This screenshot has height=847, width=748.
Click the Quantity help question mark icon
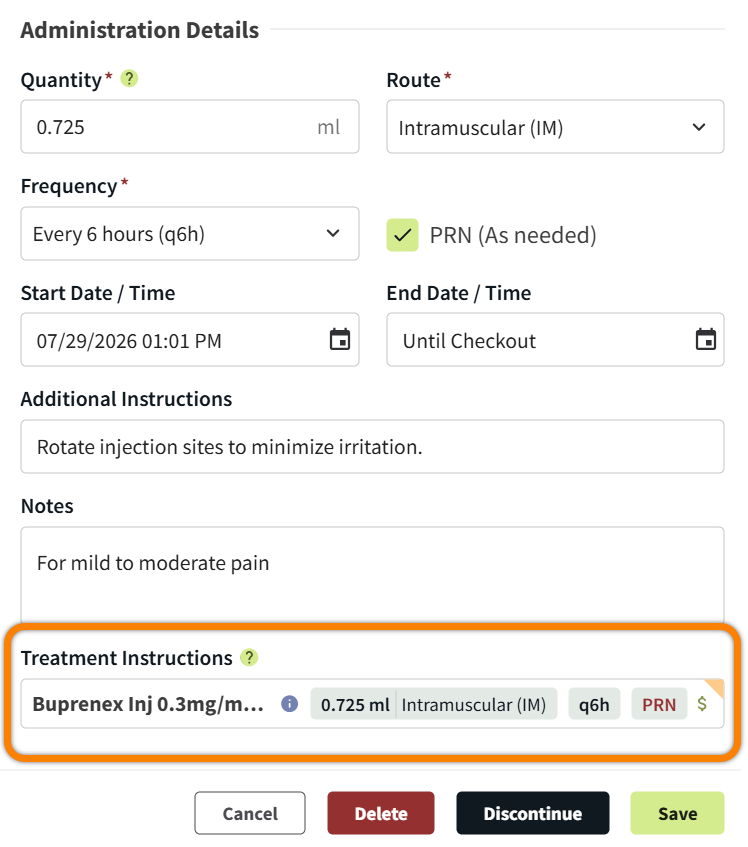pos(129,79)
